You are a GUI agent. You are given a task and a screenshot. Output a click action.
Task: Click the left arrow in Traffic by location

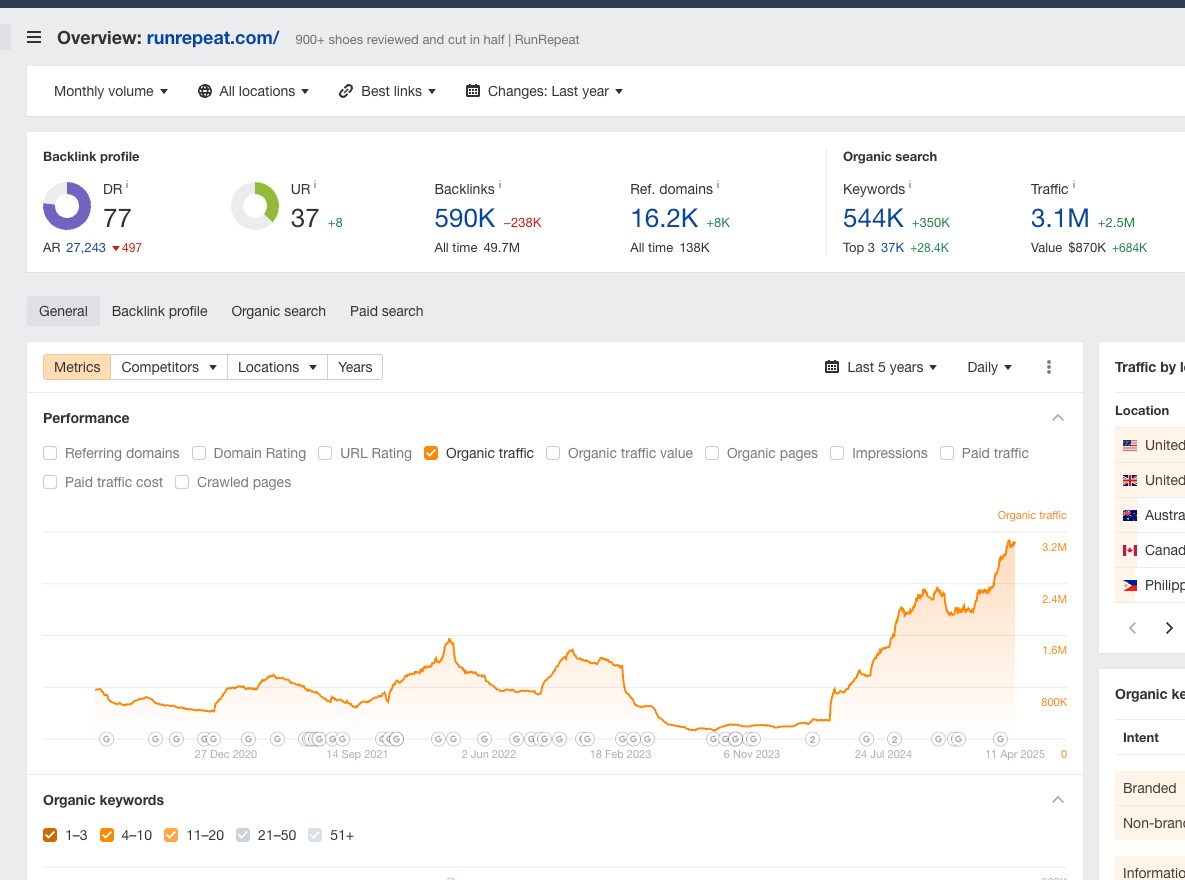tap(1132, 628)
